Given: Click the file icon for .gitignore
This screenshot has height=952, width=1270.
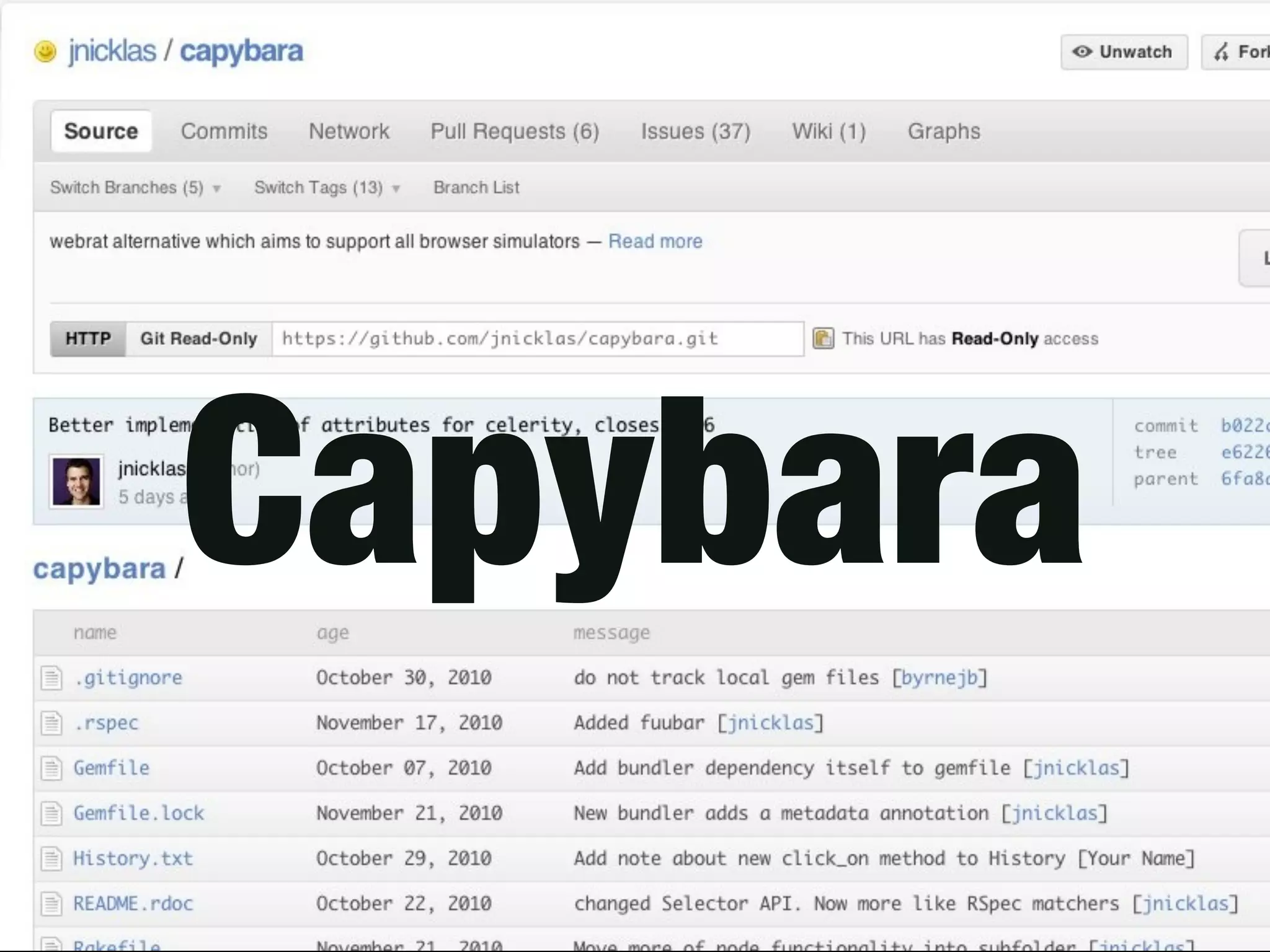Looking at the screenshot, I should click(51, 677).
